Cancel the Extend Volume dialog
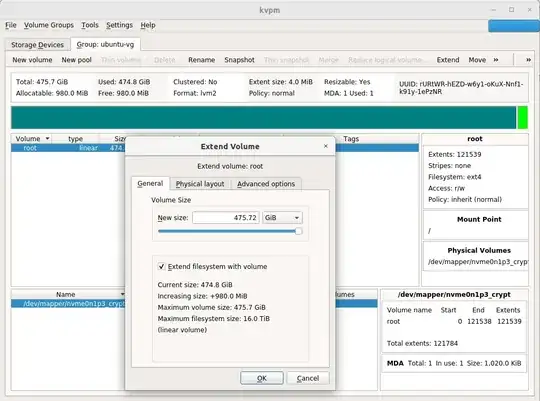 point(308,378)
